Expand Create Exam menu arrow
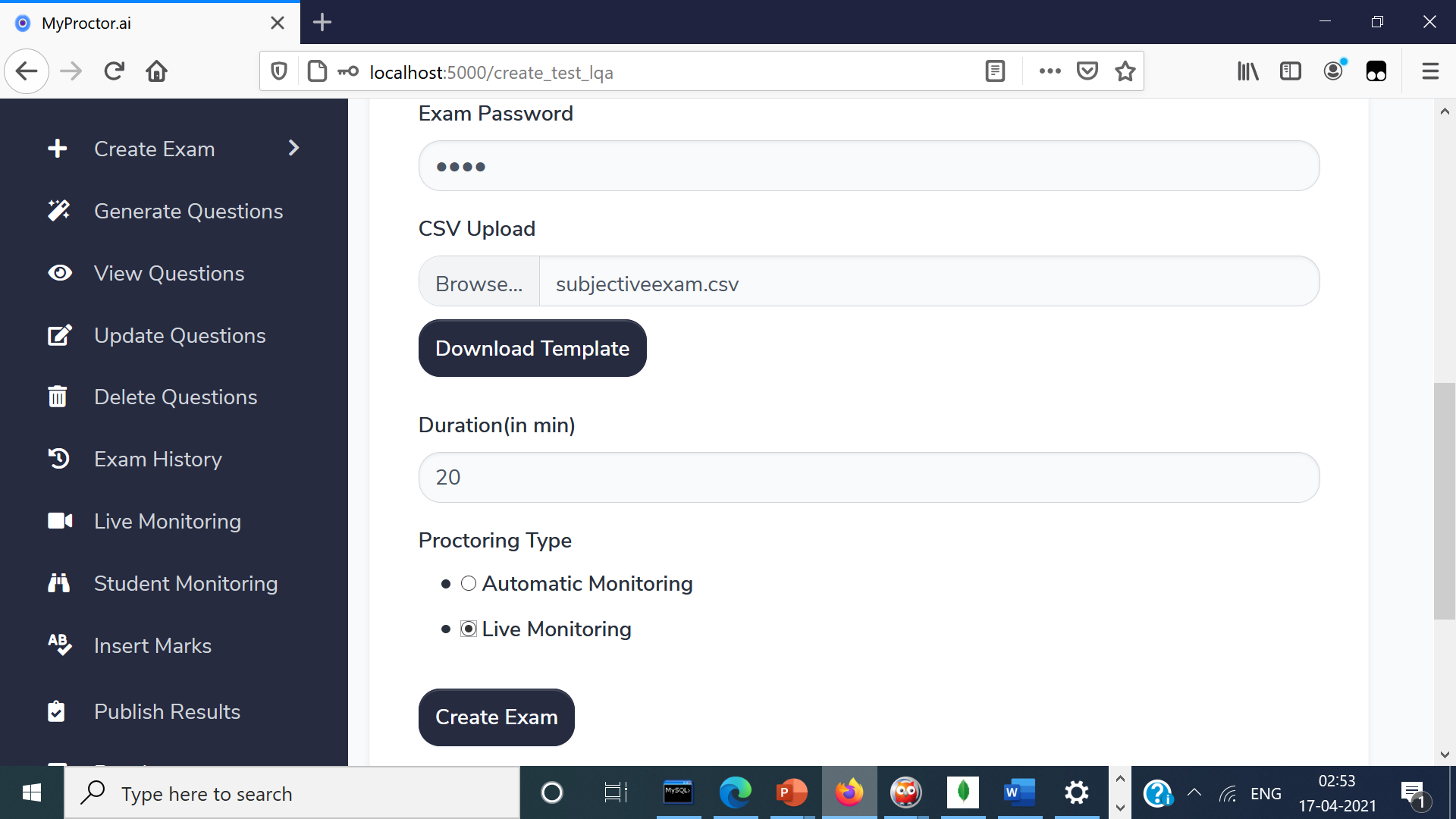The height and width of the screenshot is (819, 1456). [x=294, y=148]
